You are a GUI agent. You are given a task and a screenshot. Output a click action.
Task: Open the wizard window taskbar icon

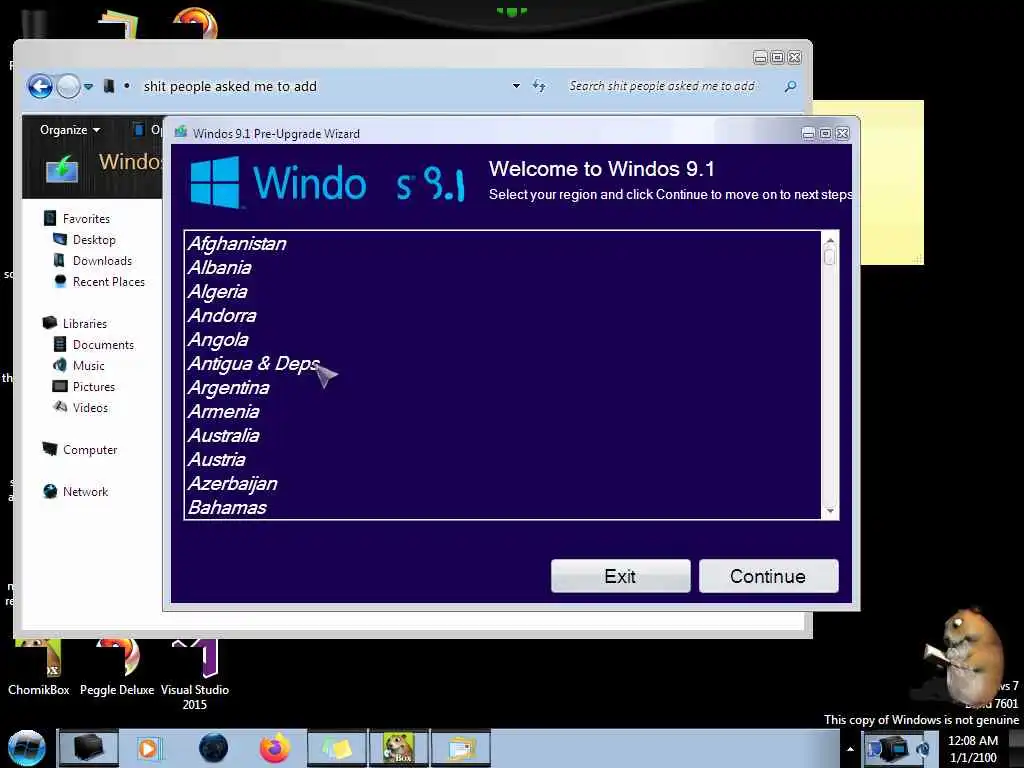[x=461, y=748]
